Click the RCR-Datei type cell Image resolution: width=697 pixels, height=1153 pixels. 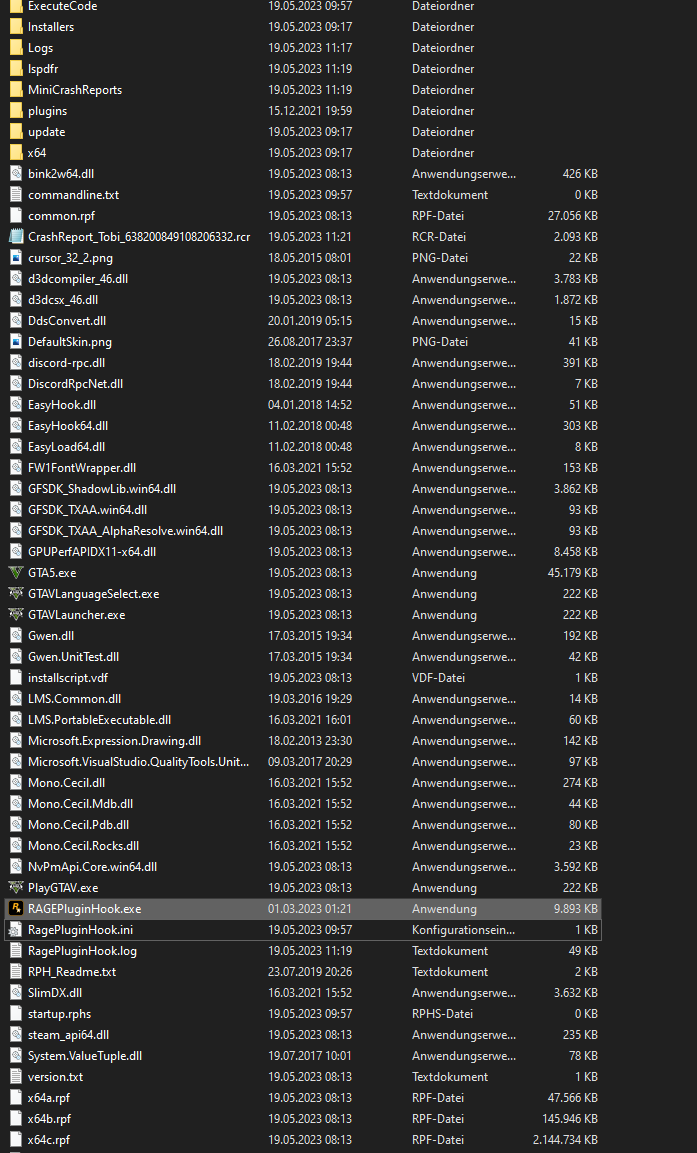point(438,237)
